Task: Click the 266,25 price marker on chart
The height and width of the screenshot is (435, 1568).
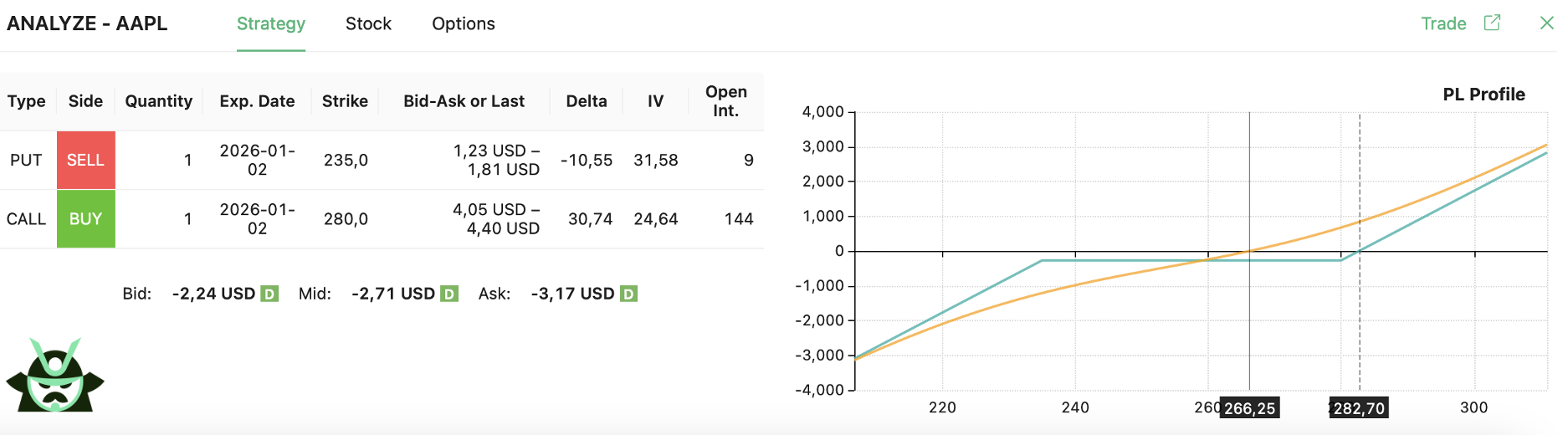Action: (1249, 408)
